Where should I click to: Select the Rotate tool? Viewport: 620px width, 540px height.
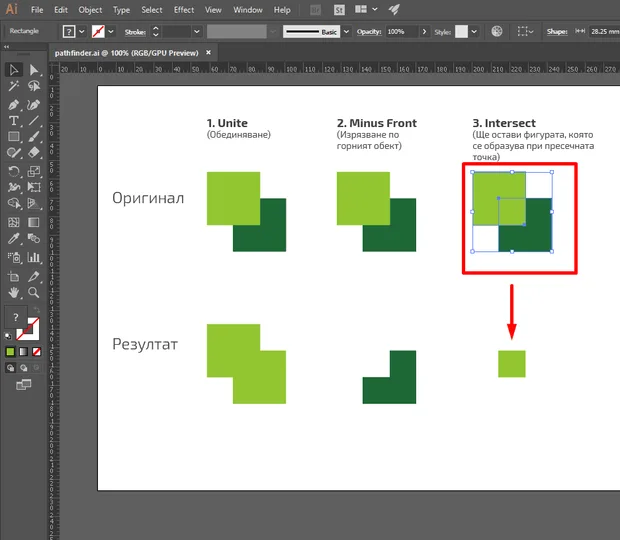click(x=14, y=172)
